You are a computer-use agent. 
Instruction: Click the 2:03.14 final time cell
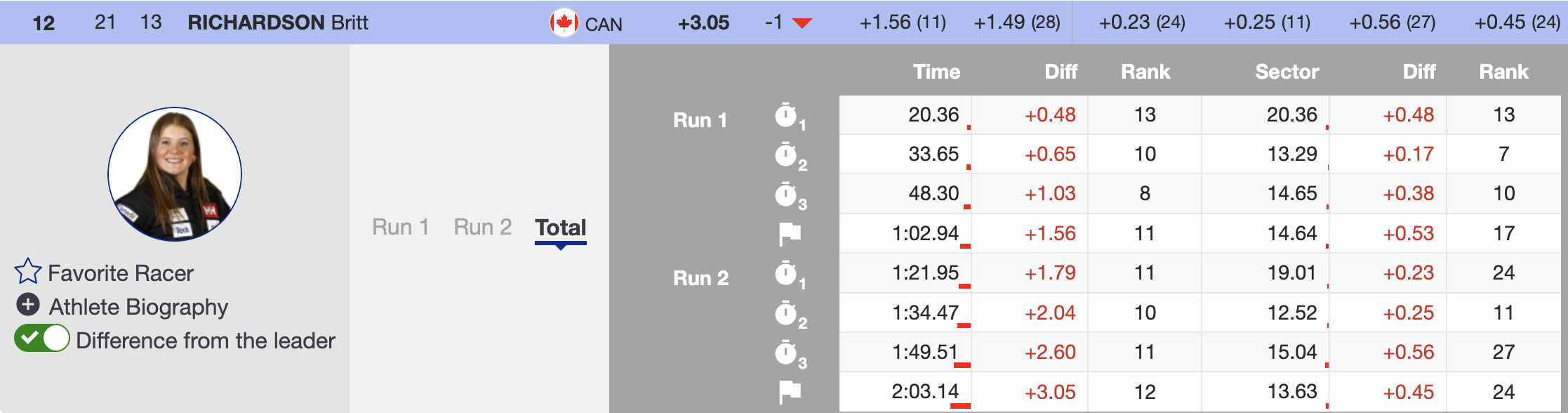[924, 391]
